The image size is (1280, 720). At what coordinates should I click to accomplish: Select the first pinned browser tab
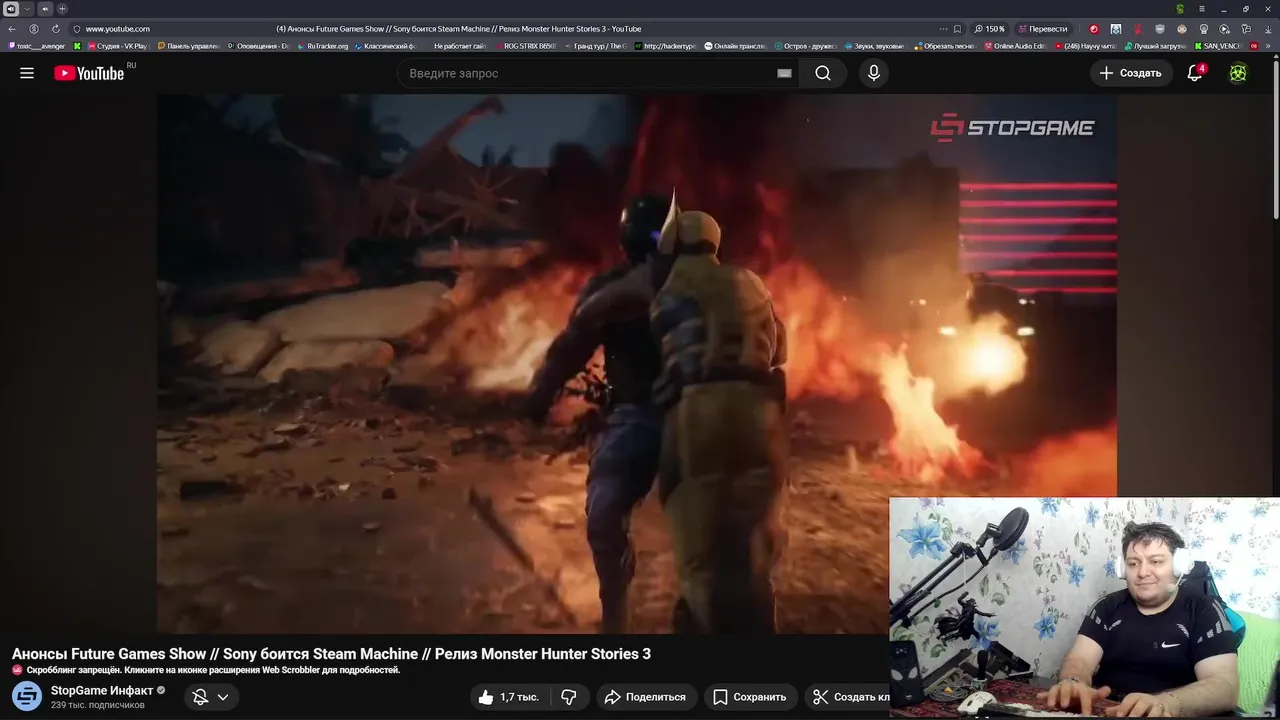tap(11, 9)
